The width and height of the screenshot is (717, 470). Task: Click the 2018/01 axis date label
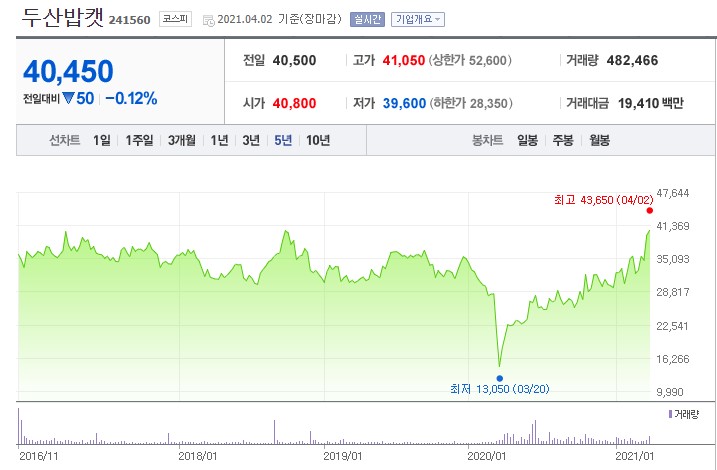(x=198, y=456)
